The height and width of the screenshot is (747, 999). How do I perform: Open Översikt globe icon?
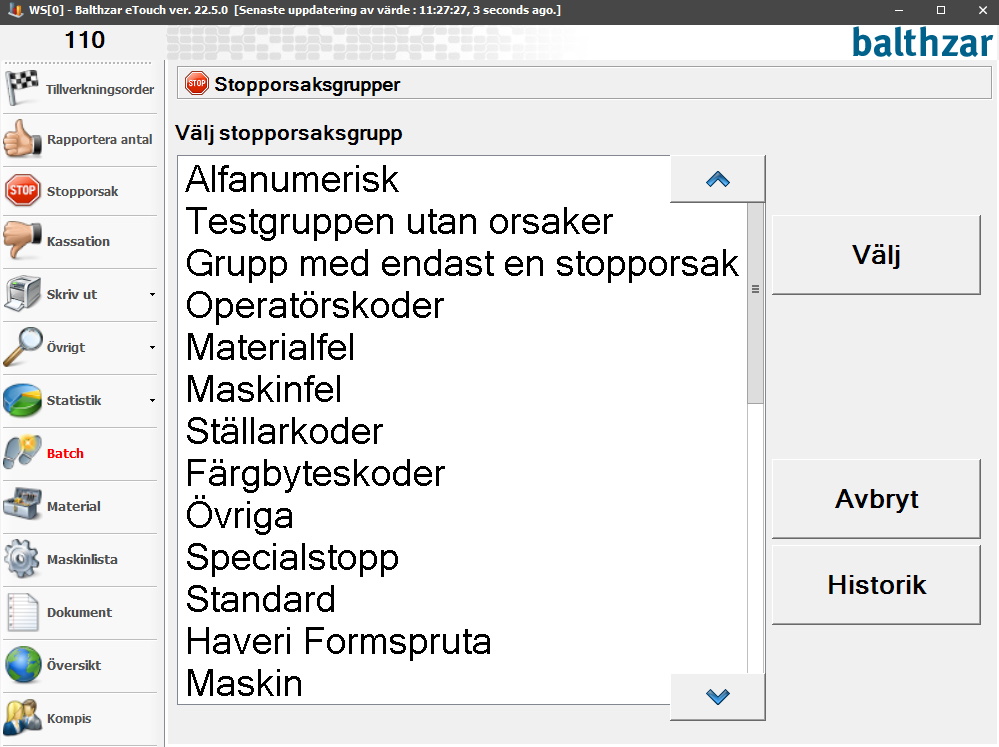tap(23, 665)
